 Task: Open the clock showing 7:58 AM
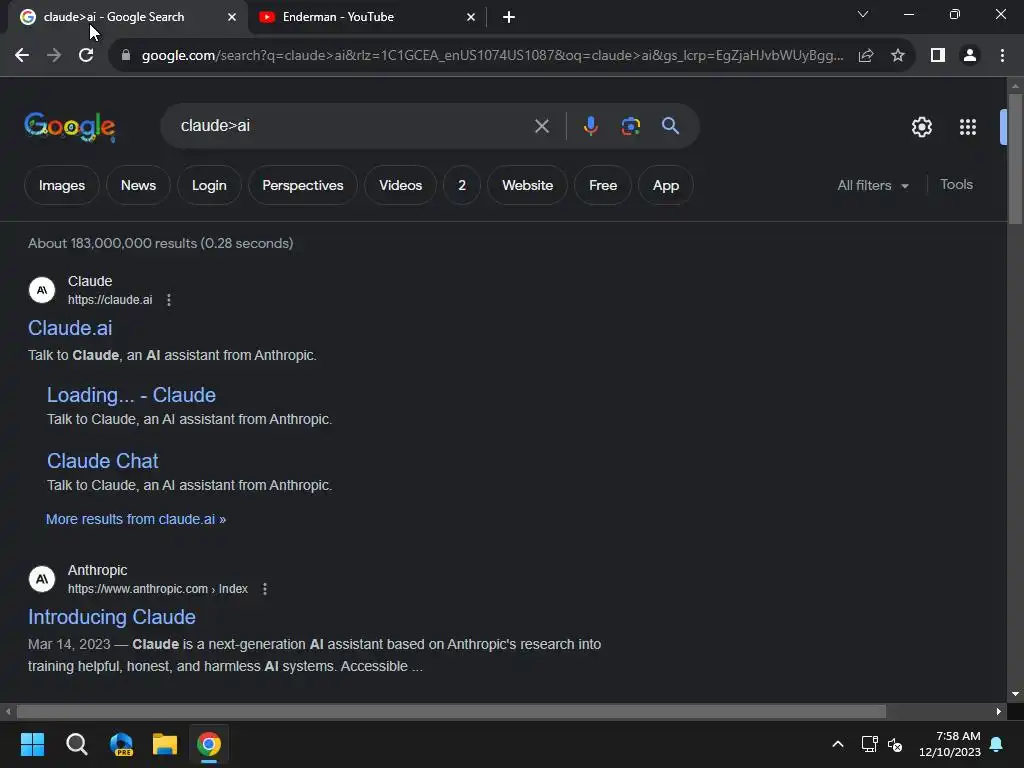(950, 744)
